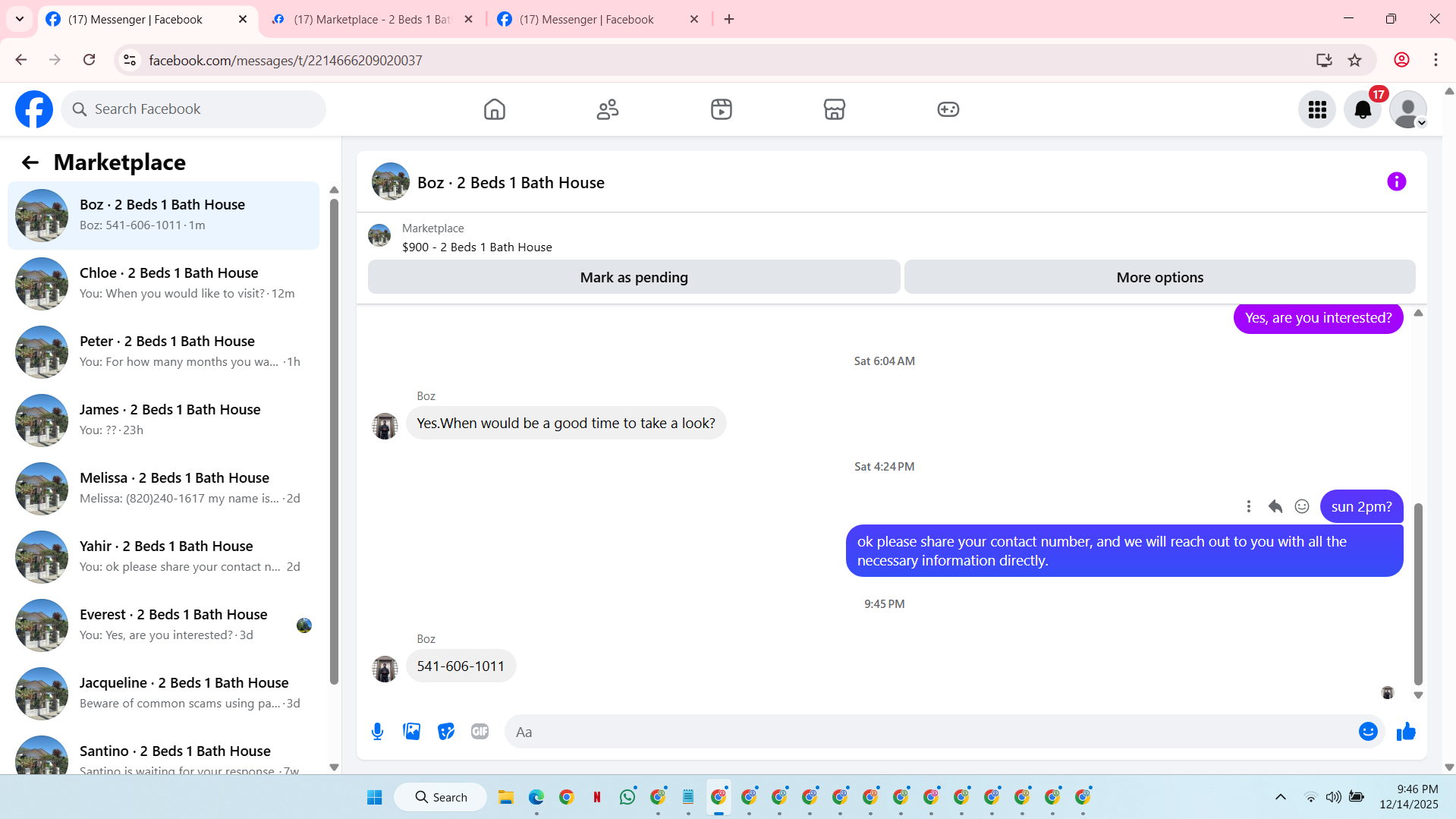Open Chrome three-dot menu
This screenshot has height=819, width=1456.
(x=1436, y=60)
